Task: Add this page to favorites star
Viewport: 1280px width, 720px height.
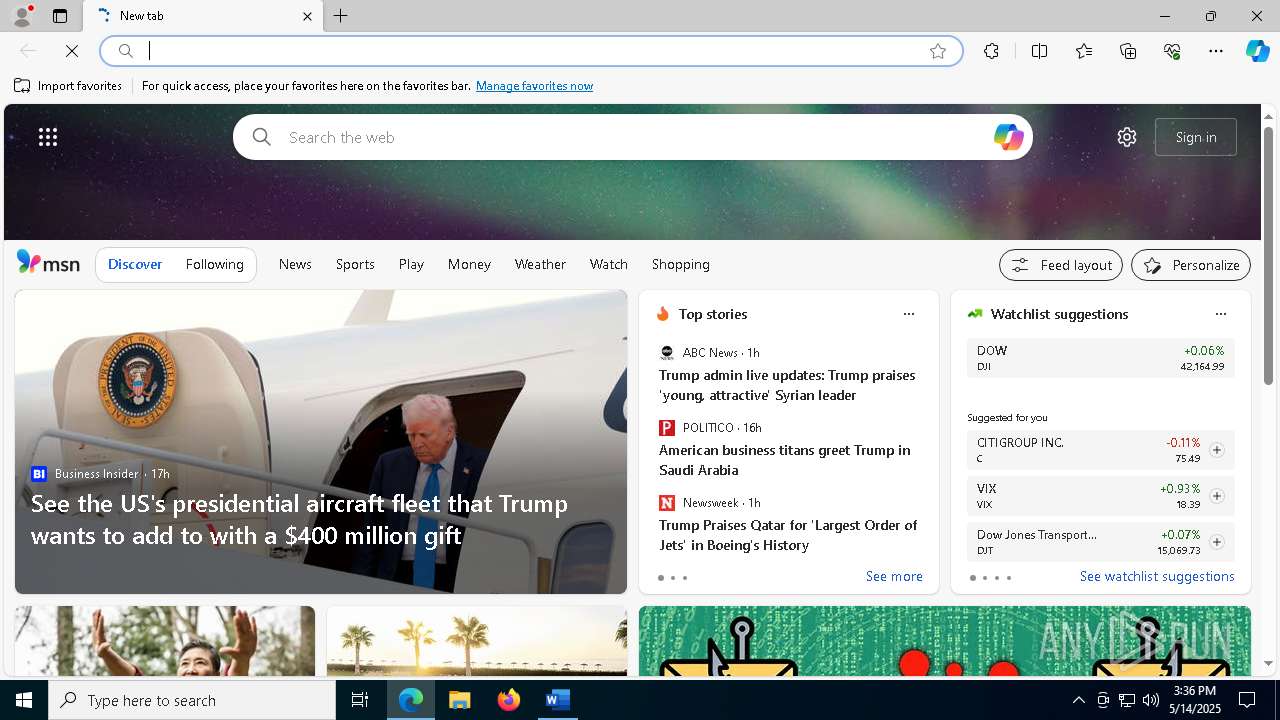Action: point(938,51)
